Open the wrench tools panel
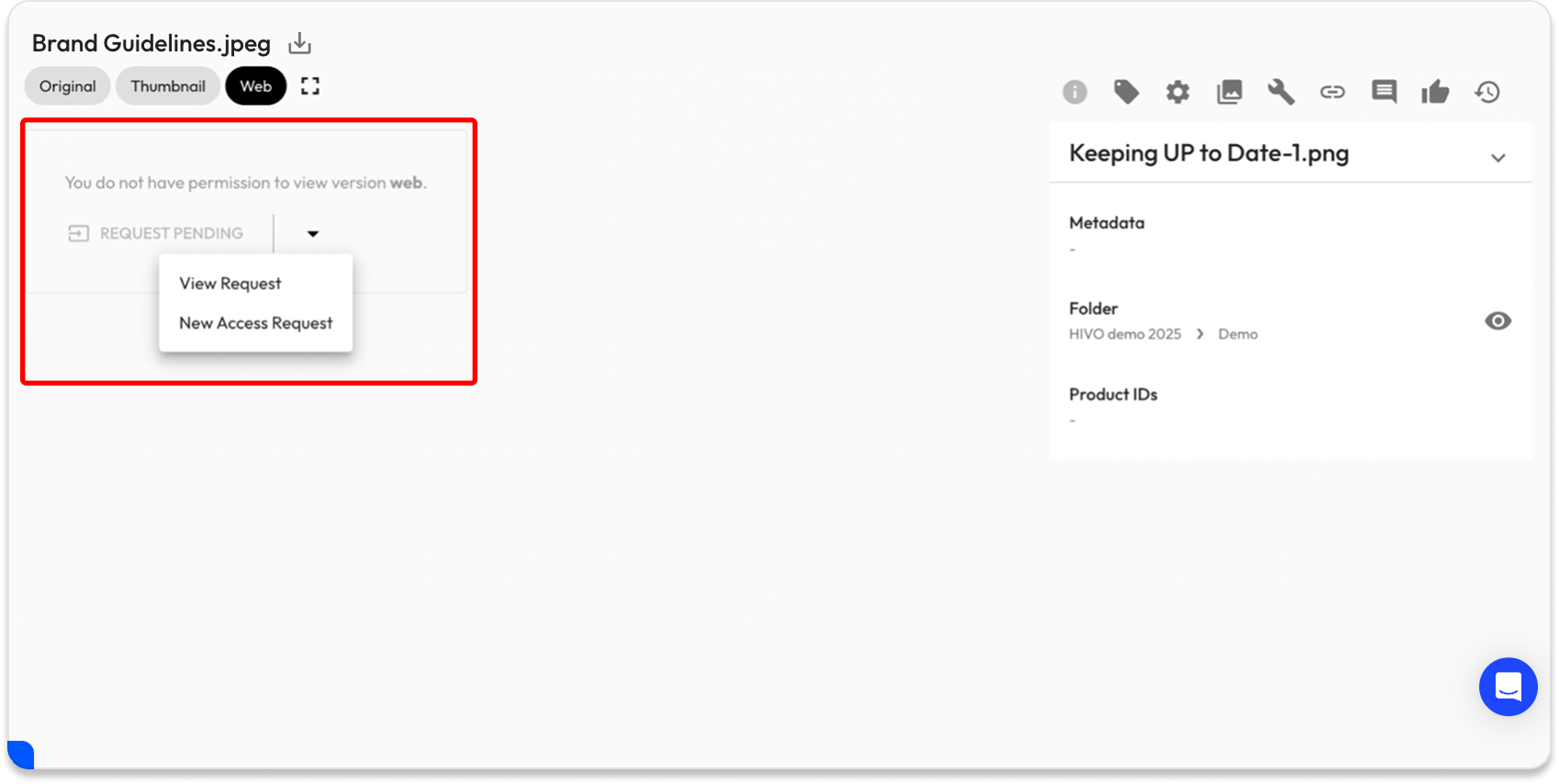 [1281, 92]
